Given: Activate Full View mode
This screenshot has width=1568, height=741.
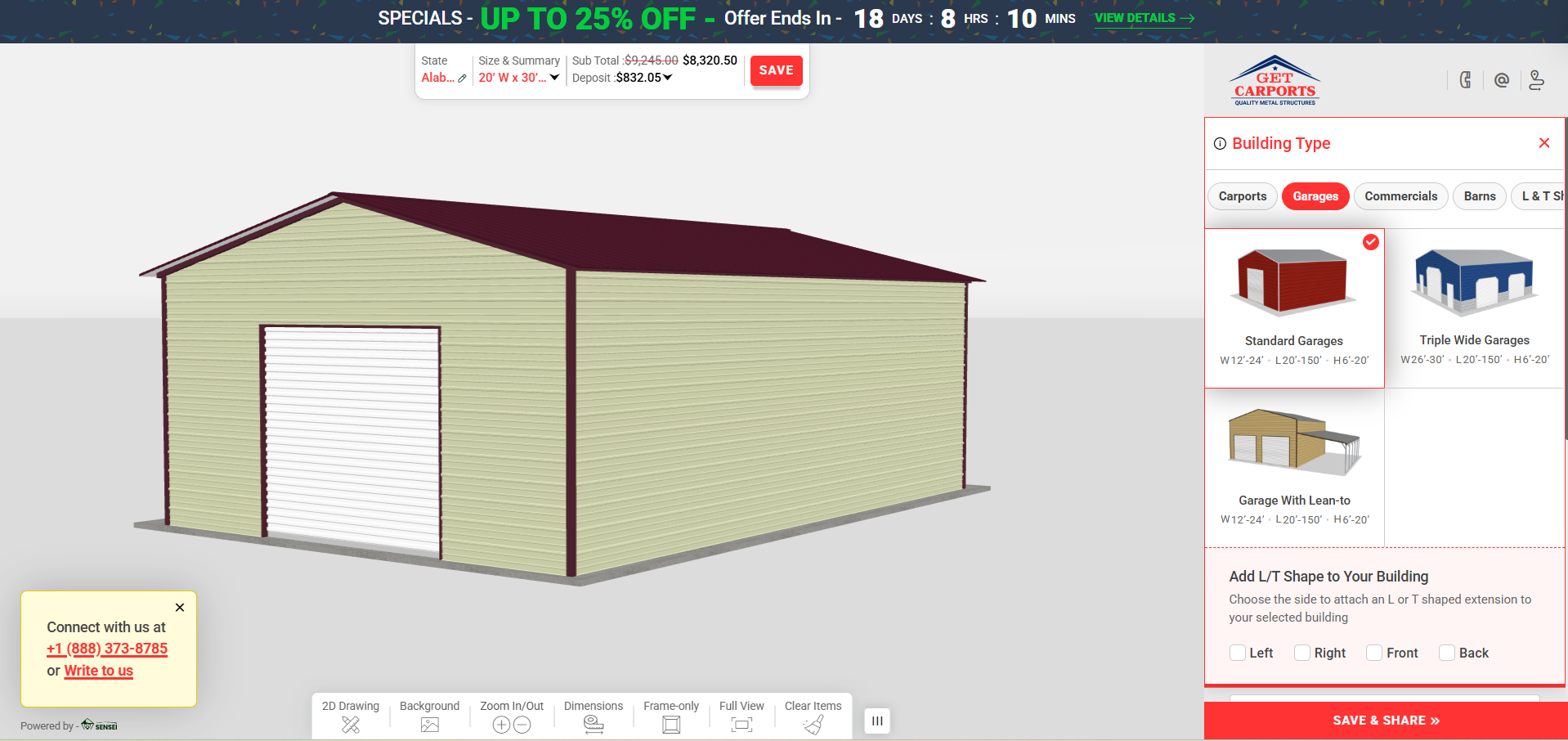Looking at the screenshot, I should point(741,724).
